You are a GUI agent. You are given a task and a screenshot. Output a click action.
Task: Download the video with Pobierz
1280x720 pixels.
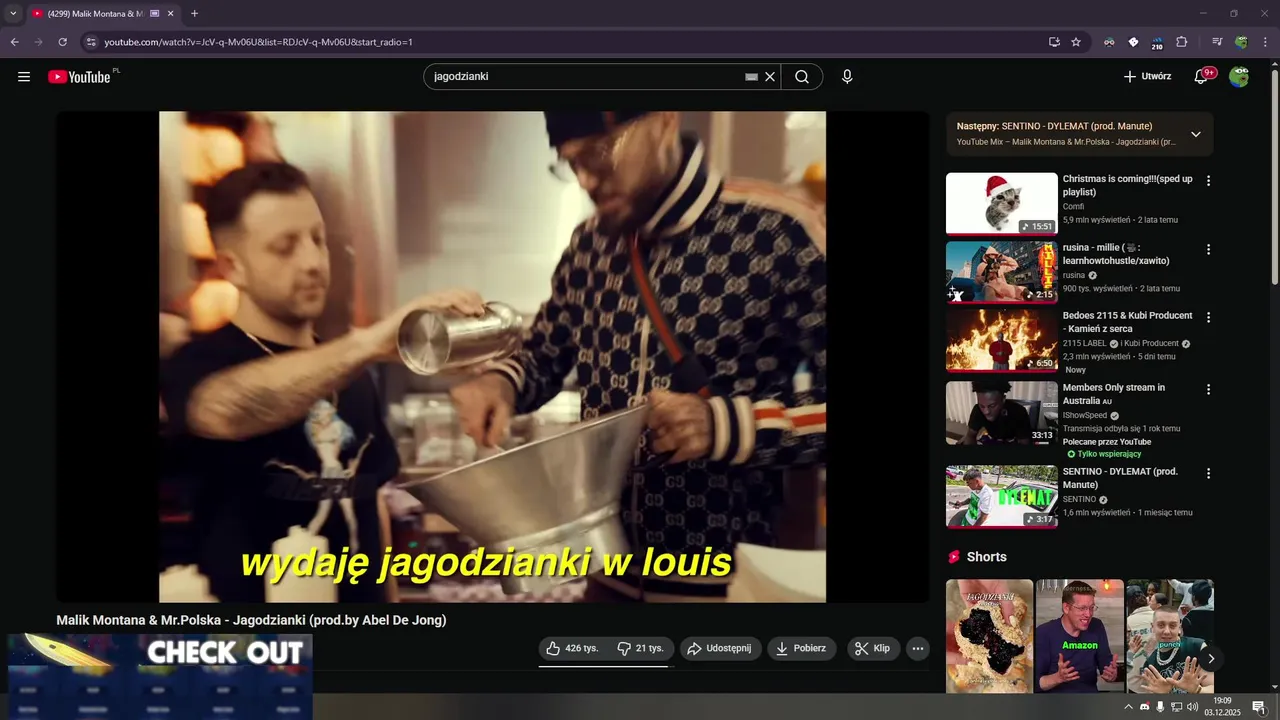pos(802,648)
